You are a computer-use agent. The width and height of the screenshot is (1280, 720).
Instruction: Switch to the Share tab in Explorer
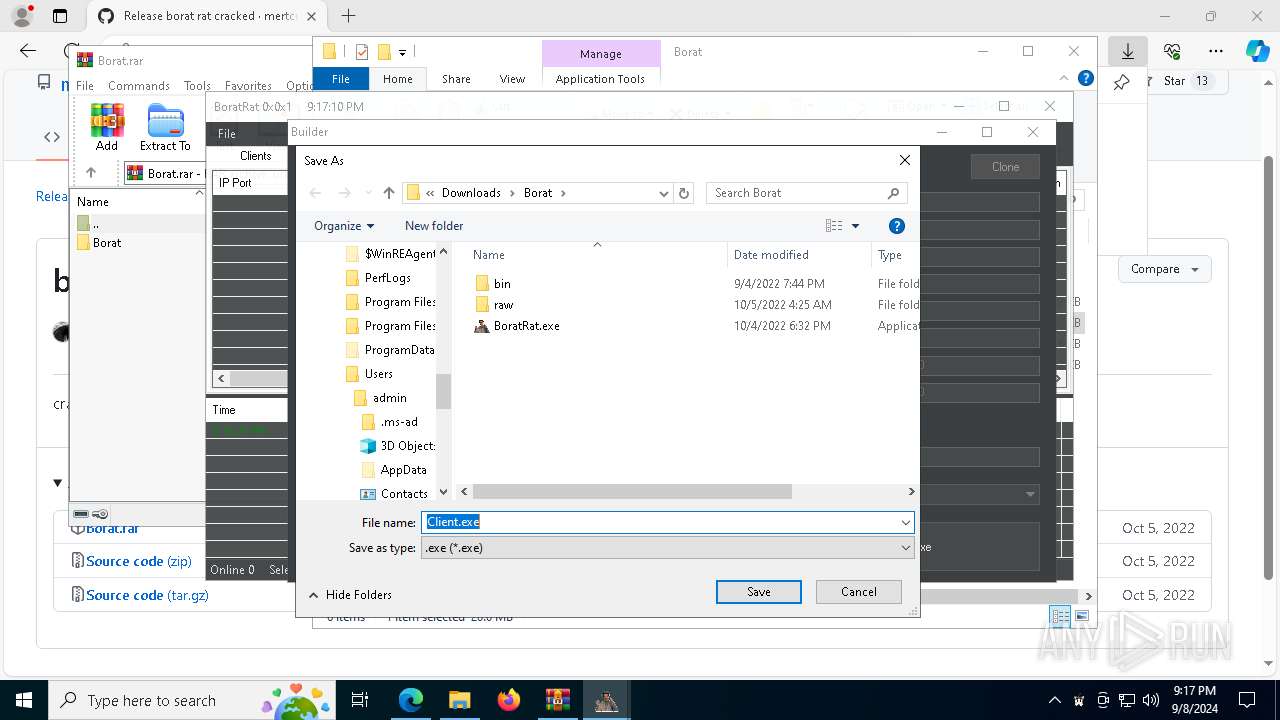click(x=456, y=79)
